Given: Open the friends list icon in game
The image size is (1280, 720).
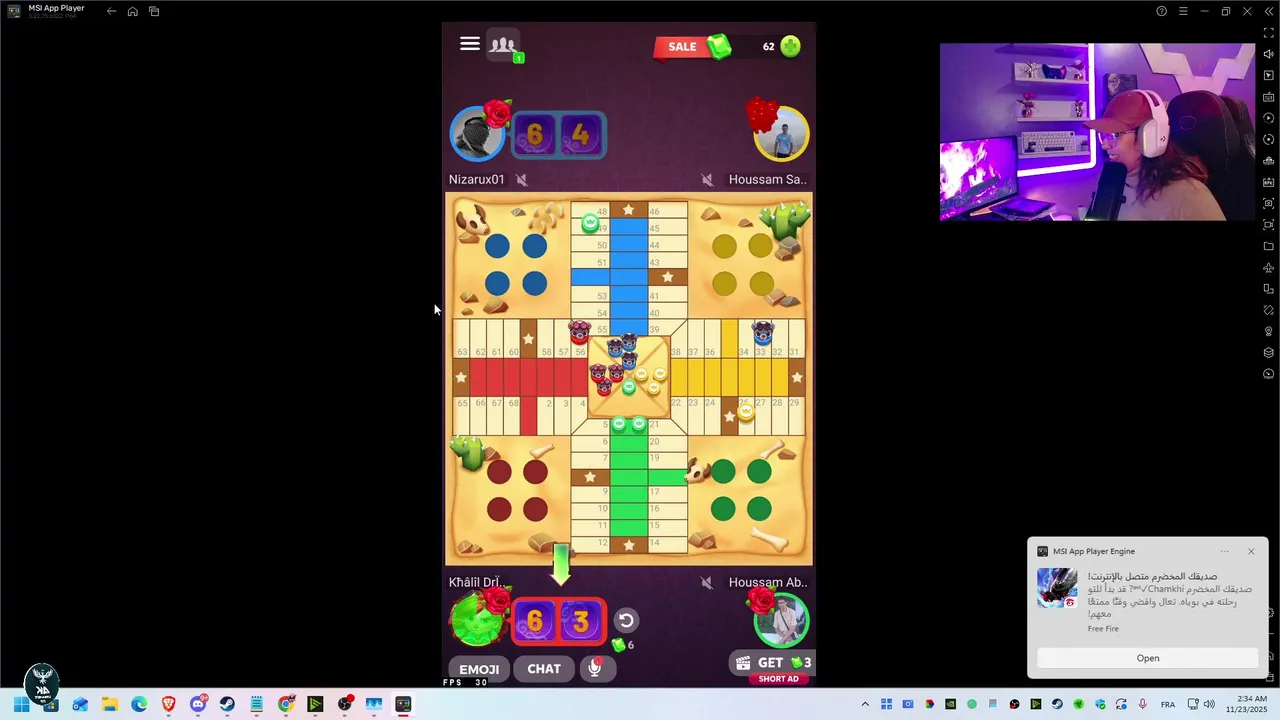Looking at the screenshot, I should coord(503,46).
